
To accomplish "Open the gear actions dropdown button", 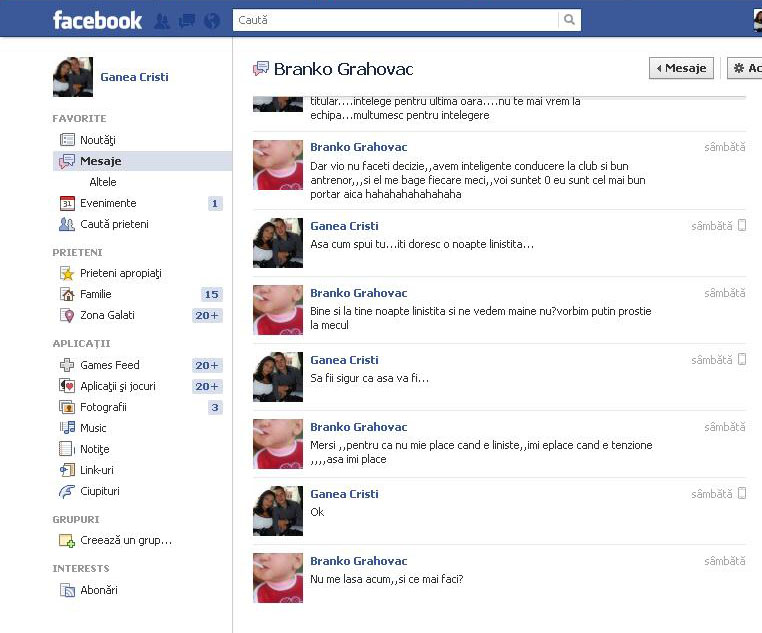I will click(x=745, y=68).
